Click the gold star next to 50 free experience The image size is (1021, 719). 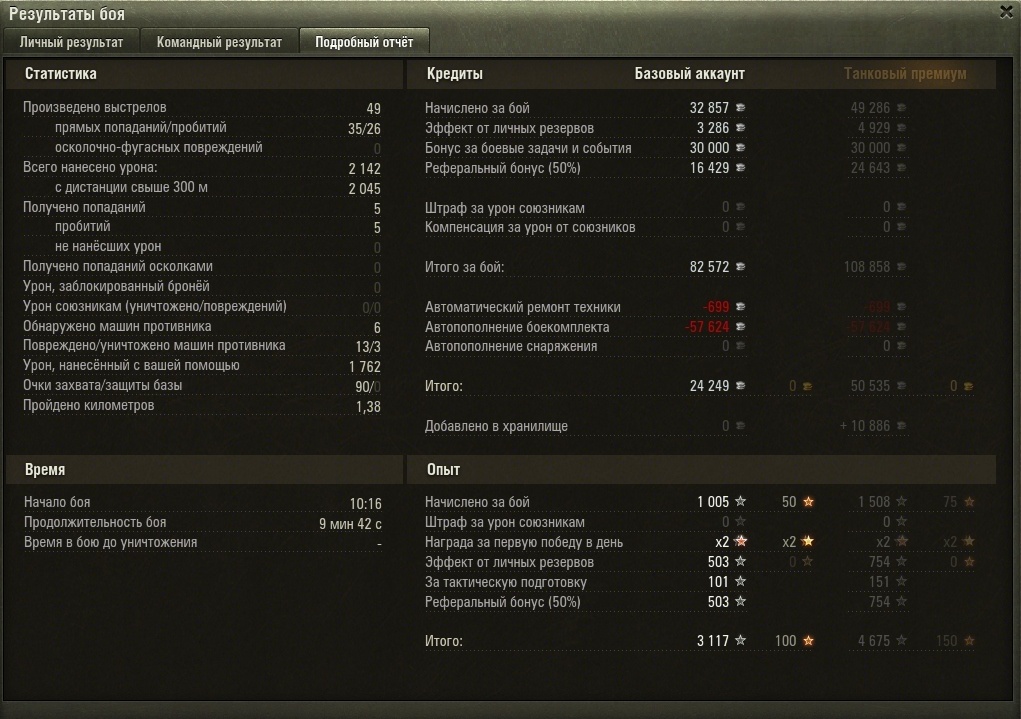pos(808,501)
